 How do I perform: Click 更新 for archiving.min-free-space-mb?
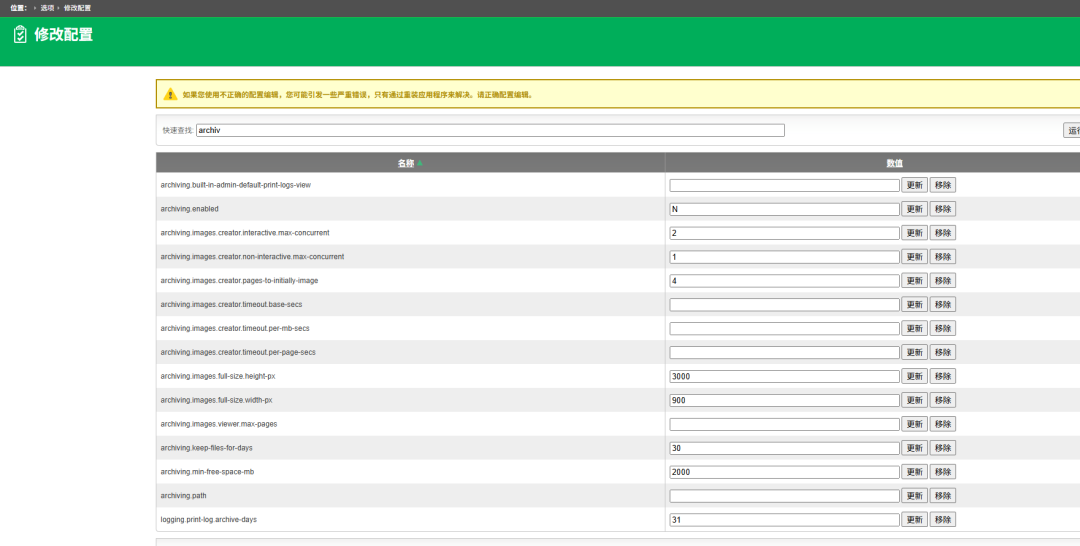point(914,472)
